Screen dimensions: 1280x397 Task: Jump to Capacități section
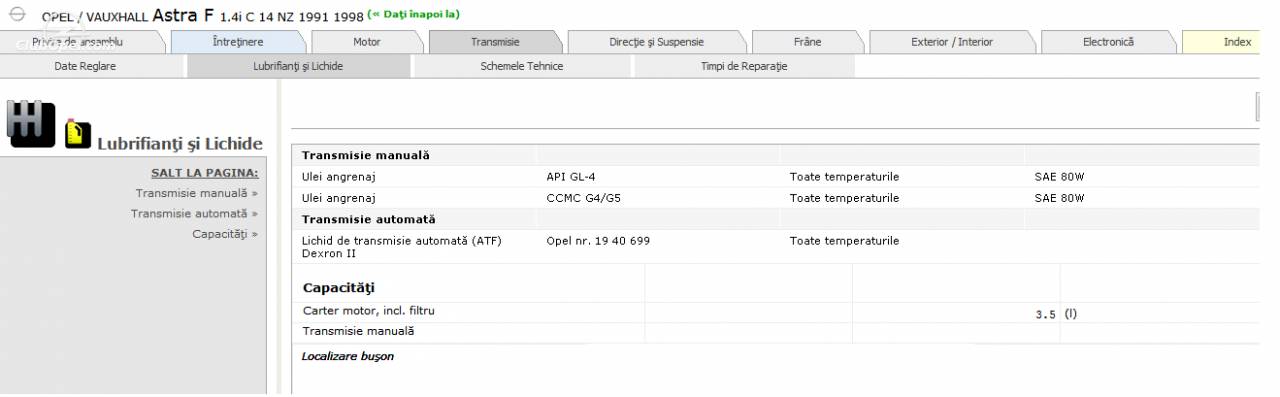[225, 234]
